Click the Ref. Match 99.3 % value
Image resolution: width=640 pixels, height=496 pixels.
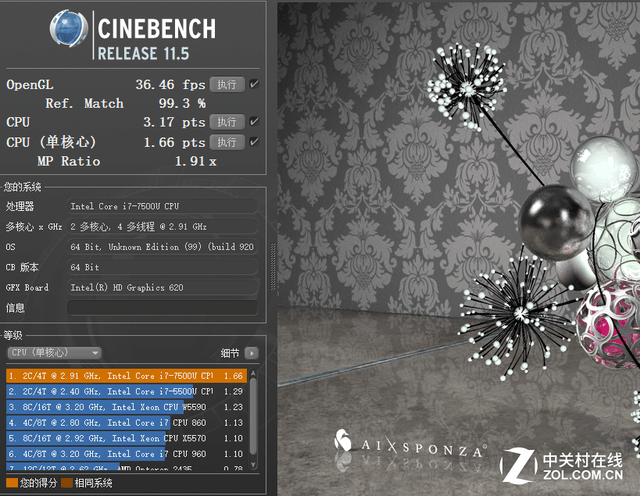(x=182, y=103)
